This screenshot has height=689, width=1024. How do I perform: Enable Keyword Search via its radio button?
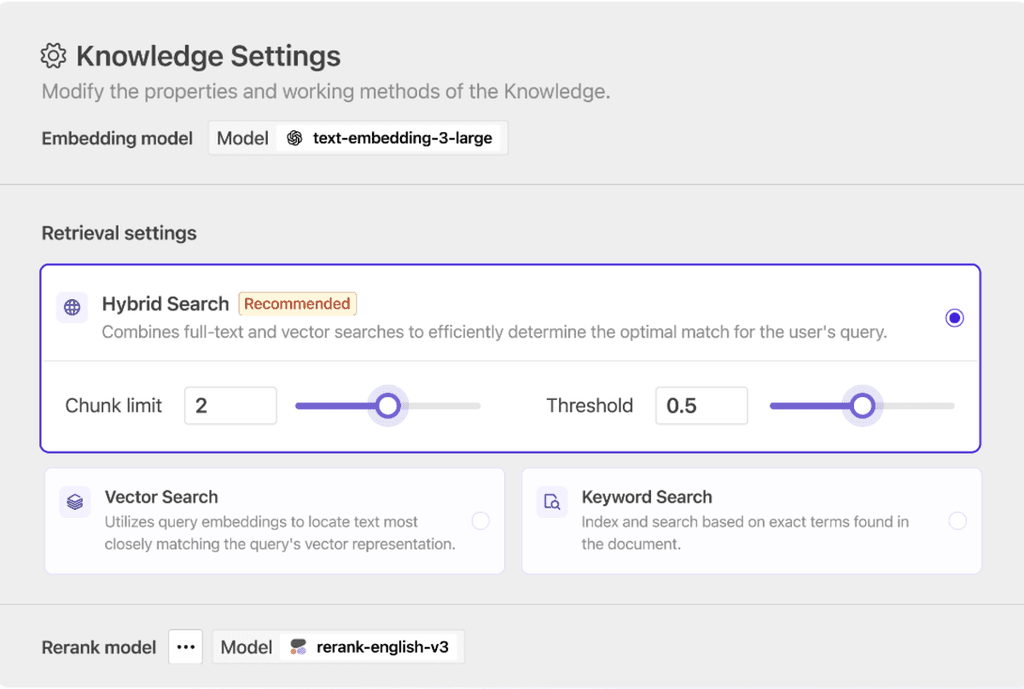click(x=957, y=521)
